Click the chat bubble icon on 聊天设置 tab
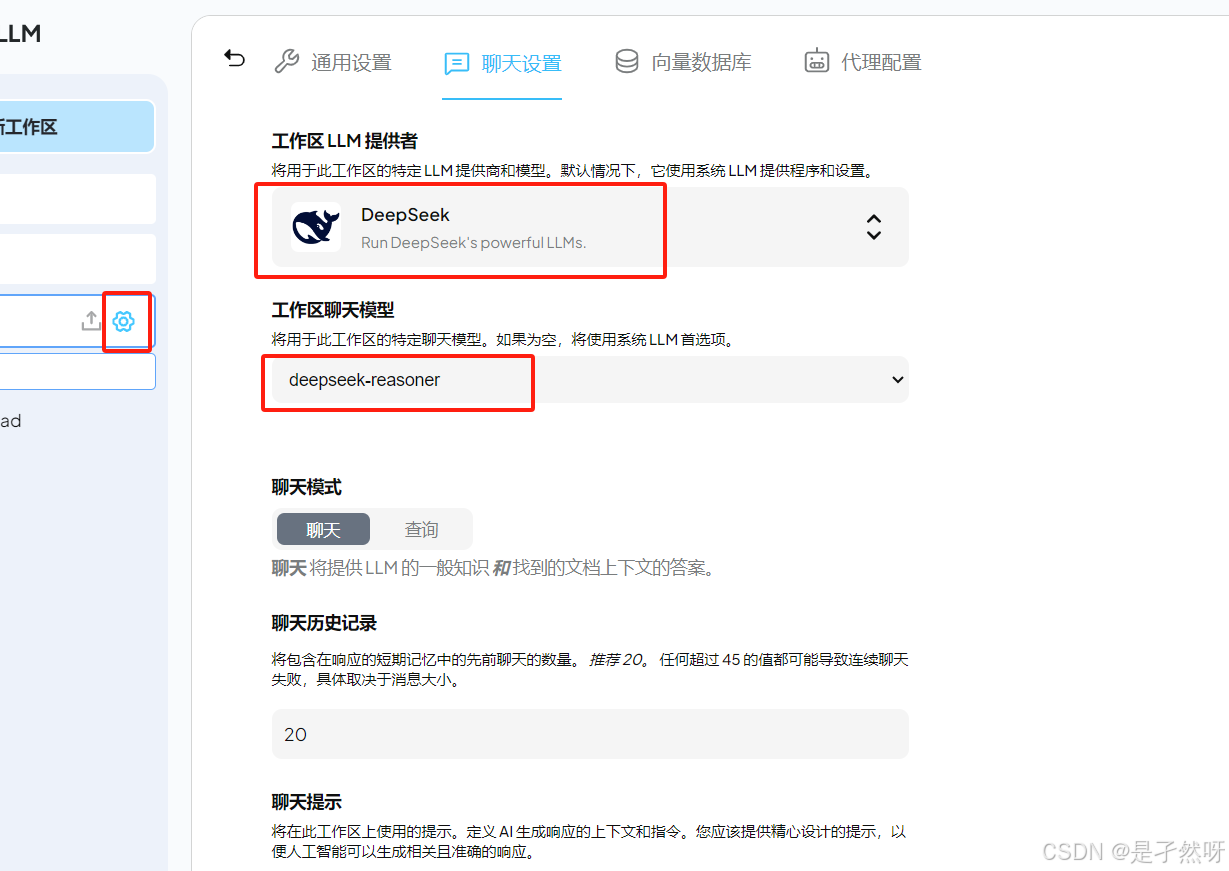Viewport: 1229px width, 871px height. tap(457, 63)
